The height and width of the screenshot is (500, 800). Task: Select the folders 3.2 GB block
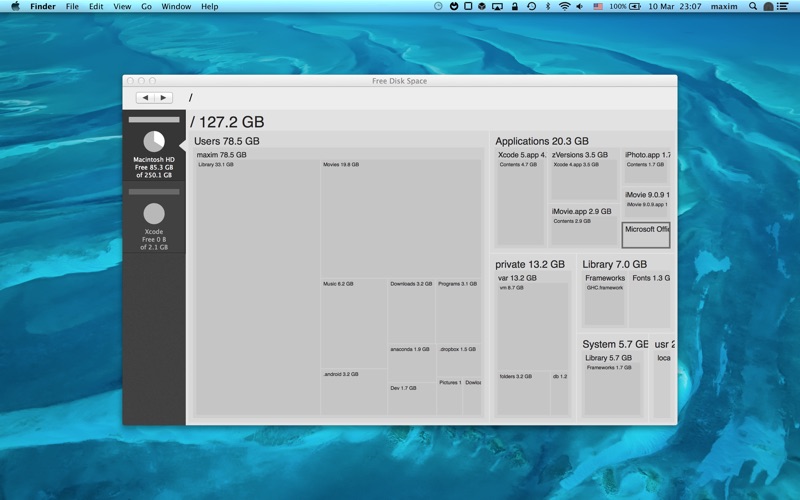click(x=523, y=393)
